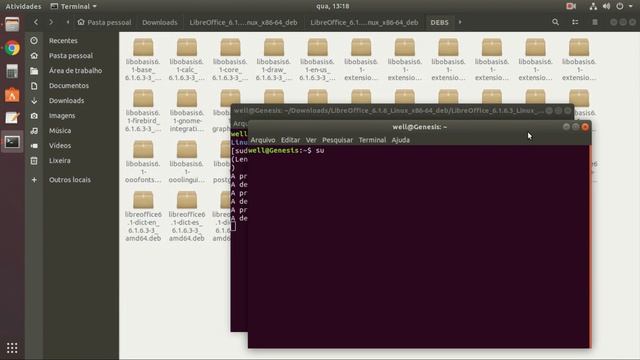Open Pasta pessoal in sidebar
The height and width of the screenshot is (360, 640).
(x=71, y=56)
